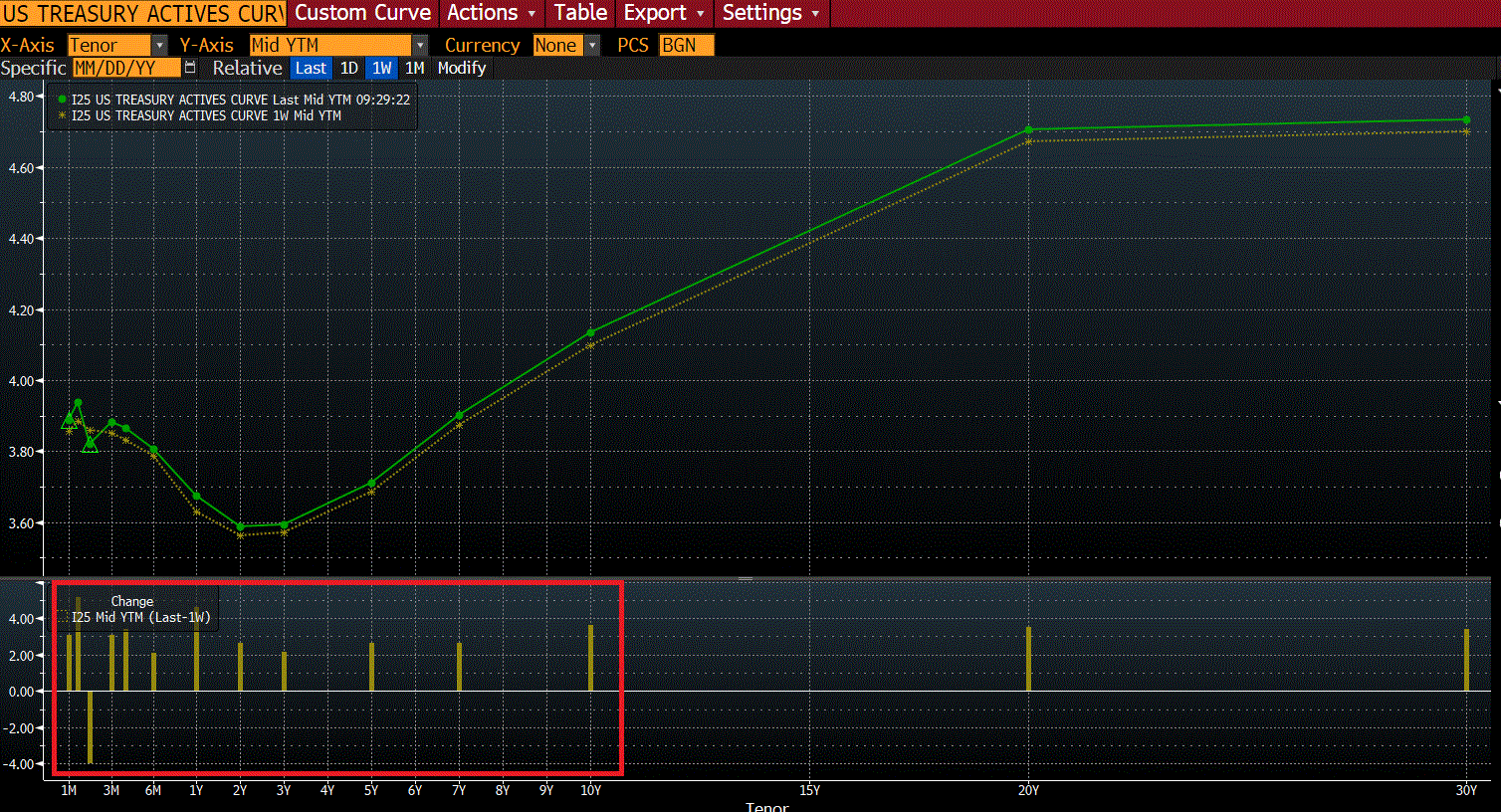Click the Specific MM/DD/YY date field
The width and height of the screenshot is (1501, 812).
[126, 68]
